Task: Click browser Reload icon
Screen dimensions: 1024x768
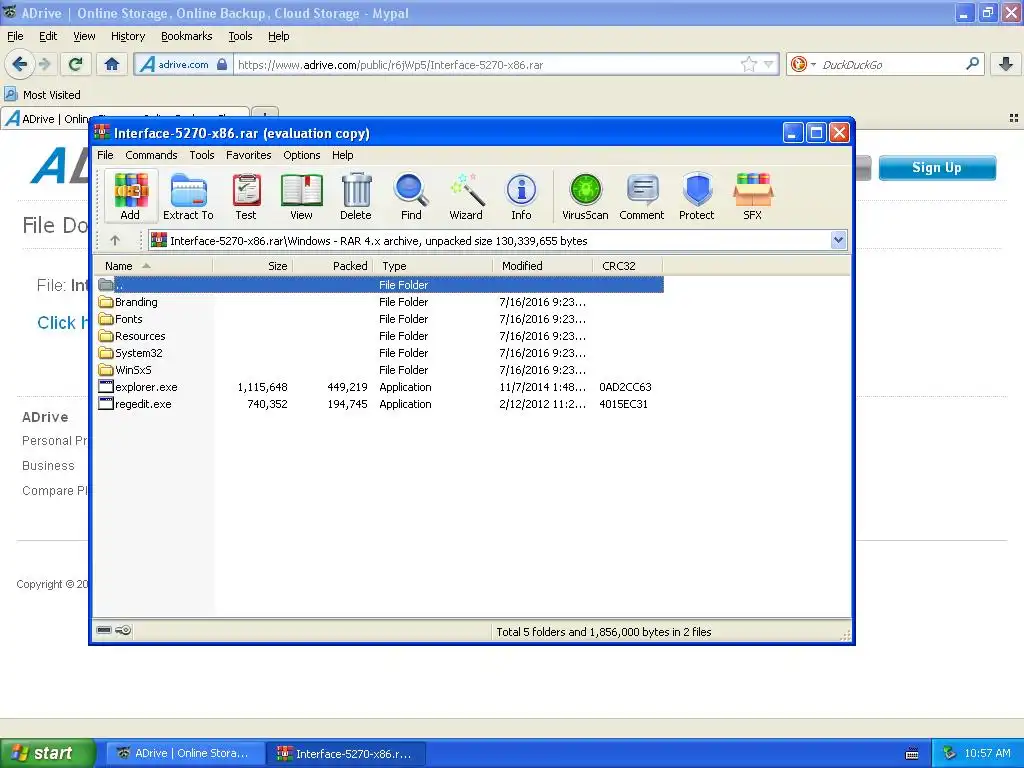Action: [76, 64]
